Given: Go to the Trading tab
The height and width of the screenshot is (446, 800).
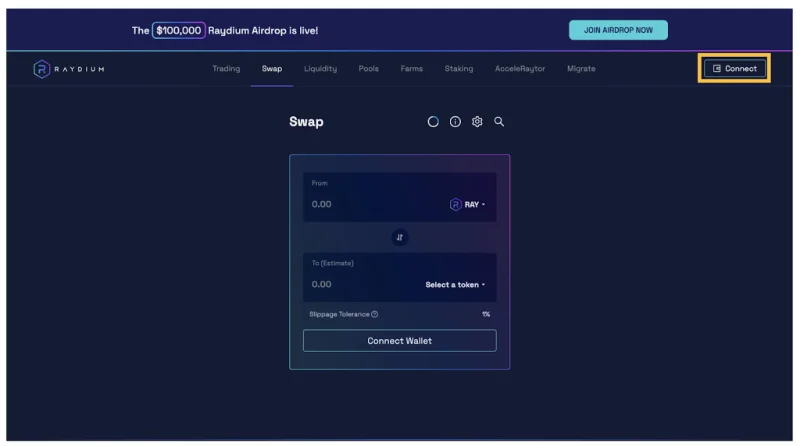Looking at the screenshot, I should [226, 68].
